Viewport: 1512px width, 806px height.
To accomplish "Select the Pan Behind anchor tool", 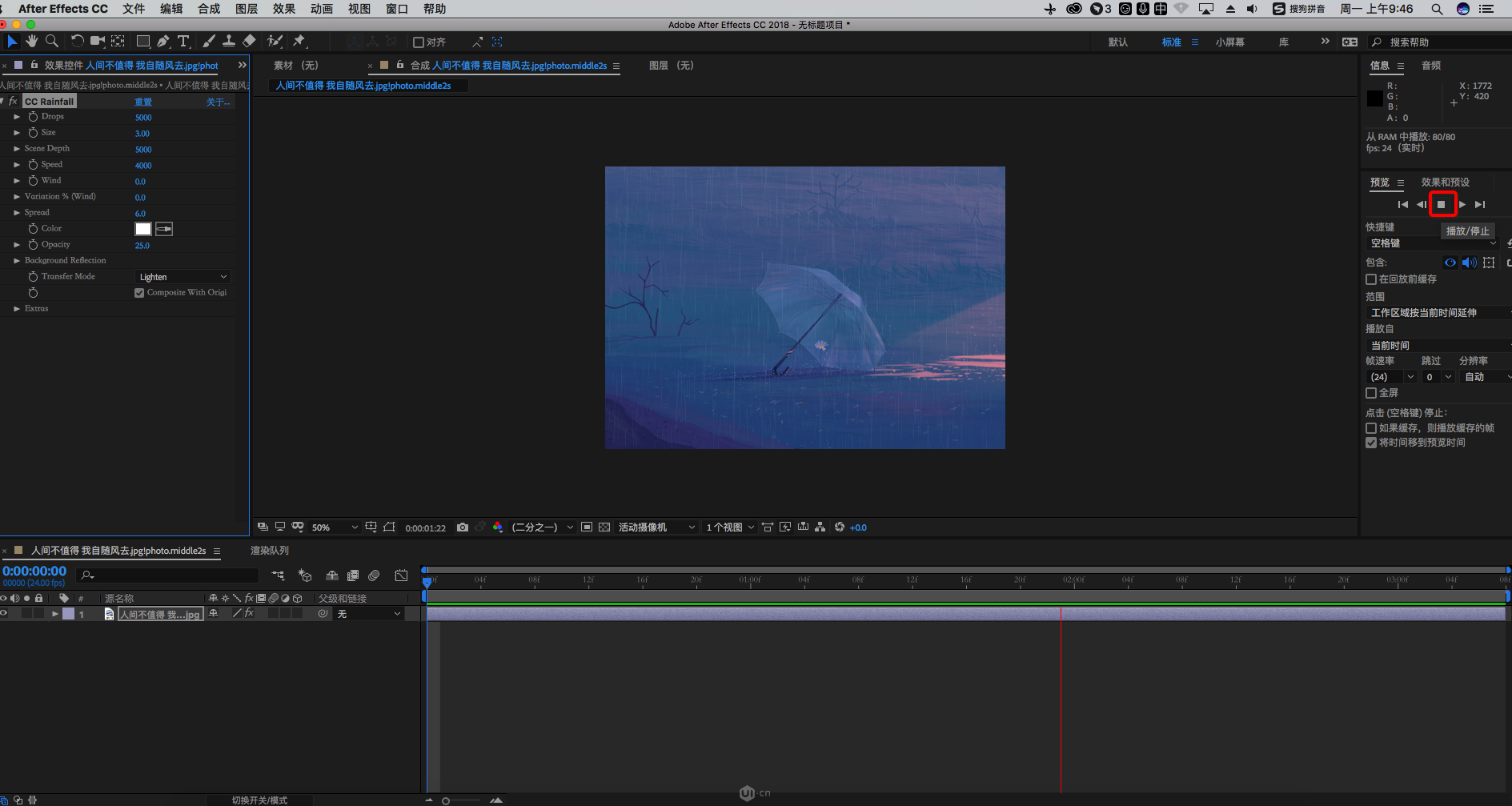I will pos(118,41).
